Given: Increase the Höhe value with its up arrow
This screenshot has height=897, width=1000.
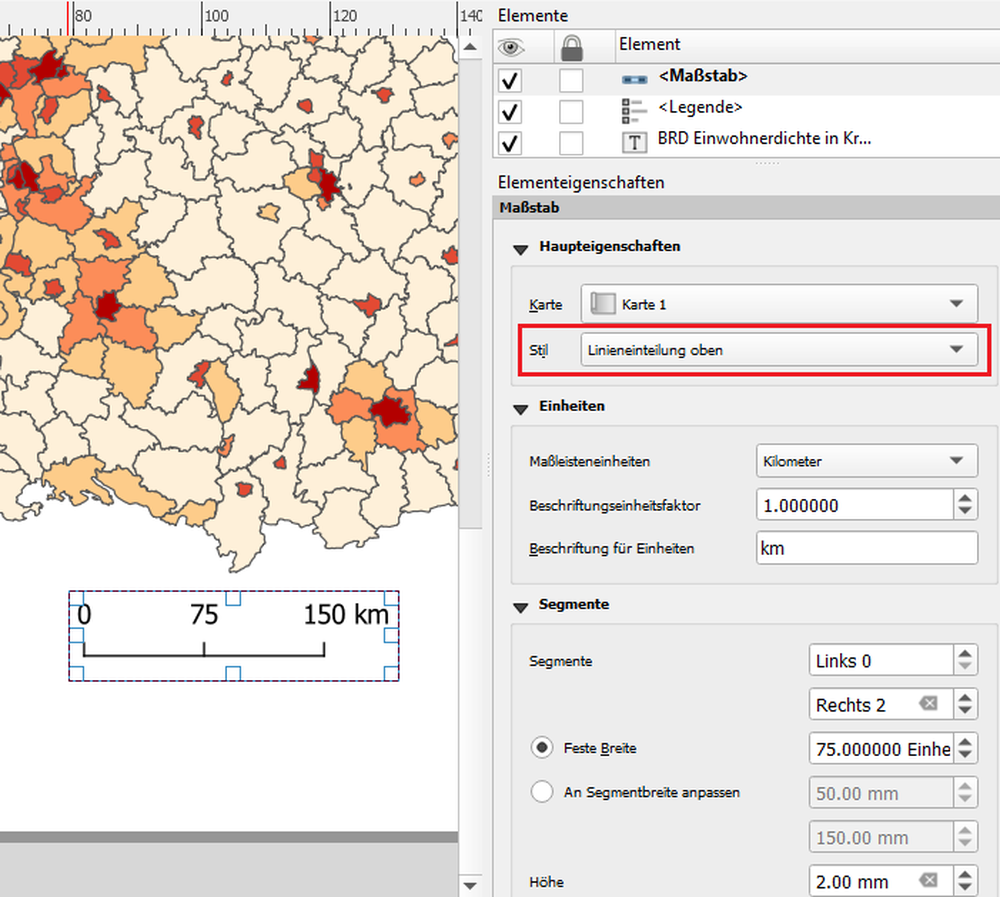Looking at the screenshot, I should click(x=965, y=875).
